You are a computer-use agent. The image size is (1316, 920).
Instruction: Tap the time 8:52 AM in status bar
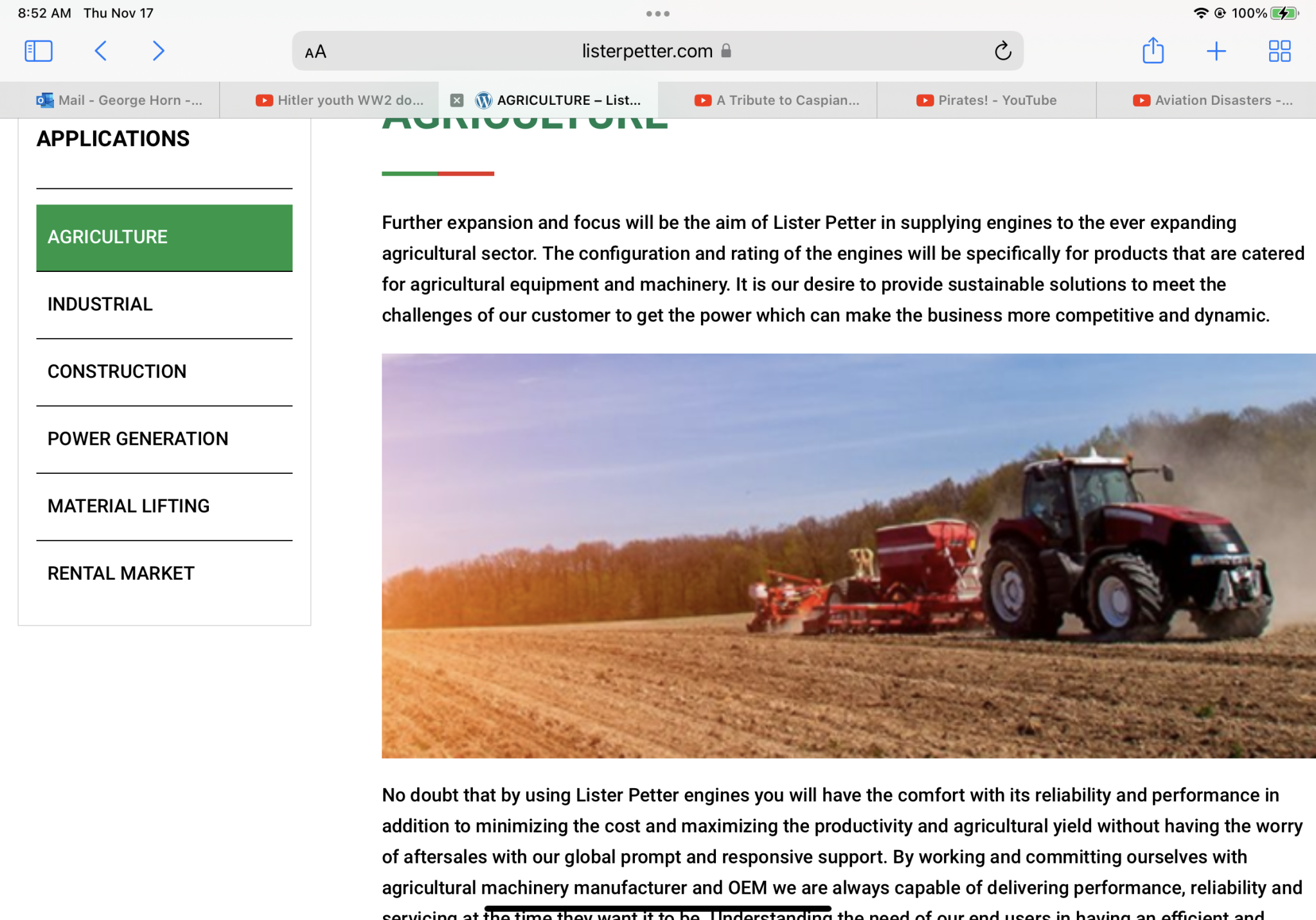44,13
